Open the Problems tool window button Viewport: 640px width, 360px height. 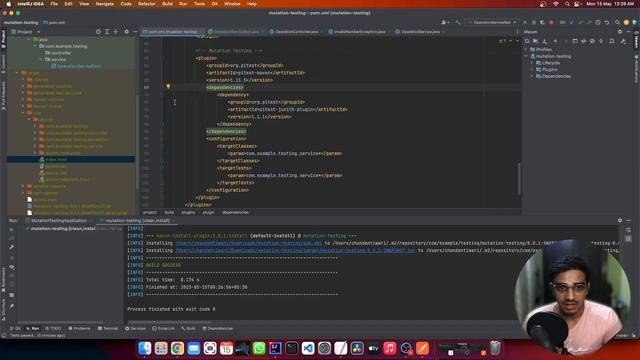79,328
